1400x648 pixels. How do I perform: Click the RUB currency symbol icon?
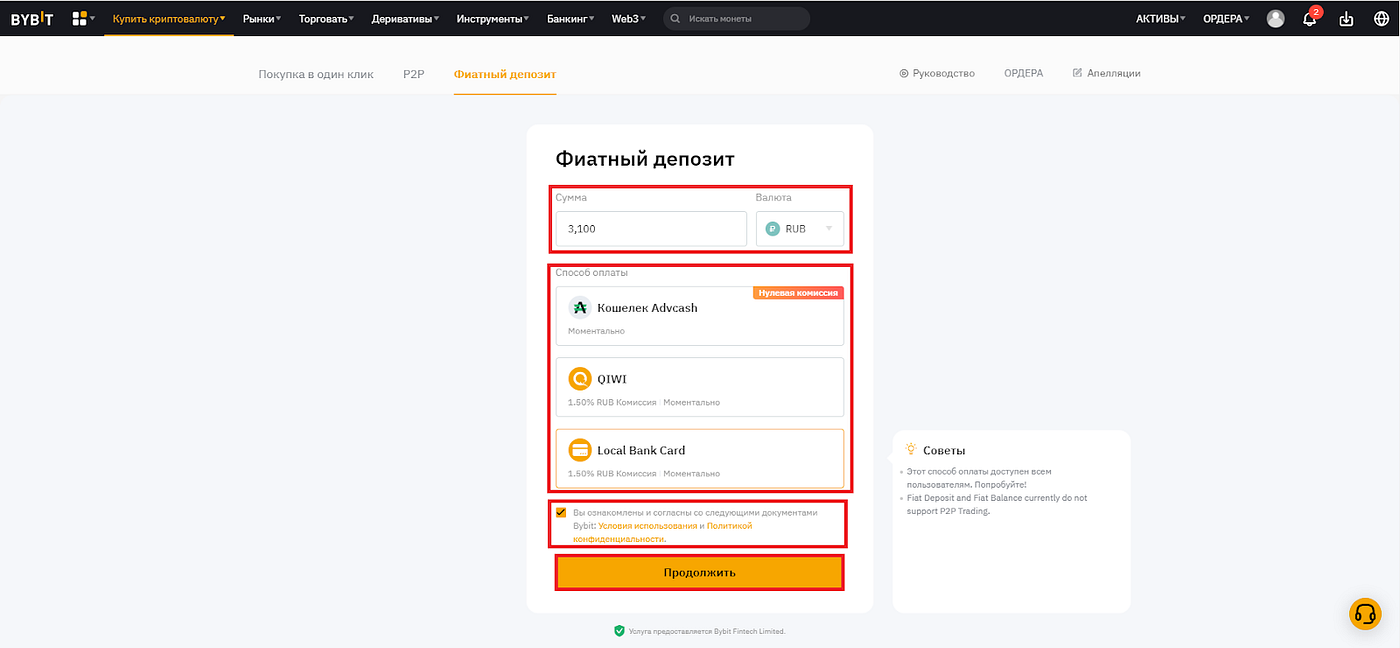[x=773, y=229]
